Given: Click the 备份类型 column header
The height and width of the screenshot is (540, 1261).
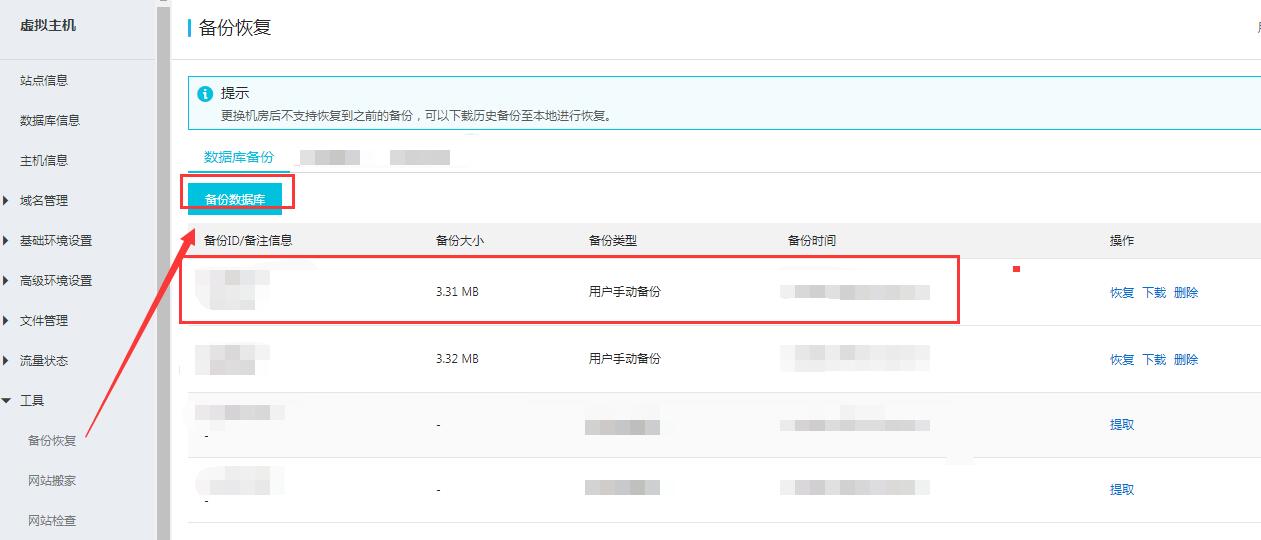Looking at the screenshot, I should [x=613, y=241].
